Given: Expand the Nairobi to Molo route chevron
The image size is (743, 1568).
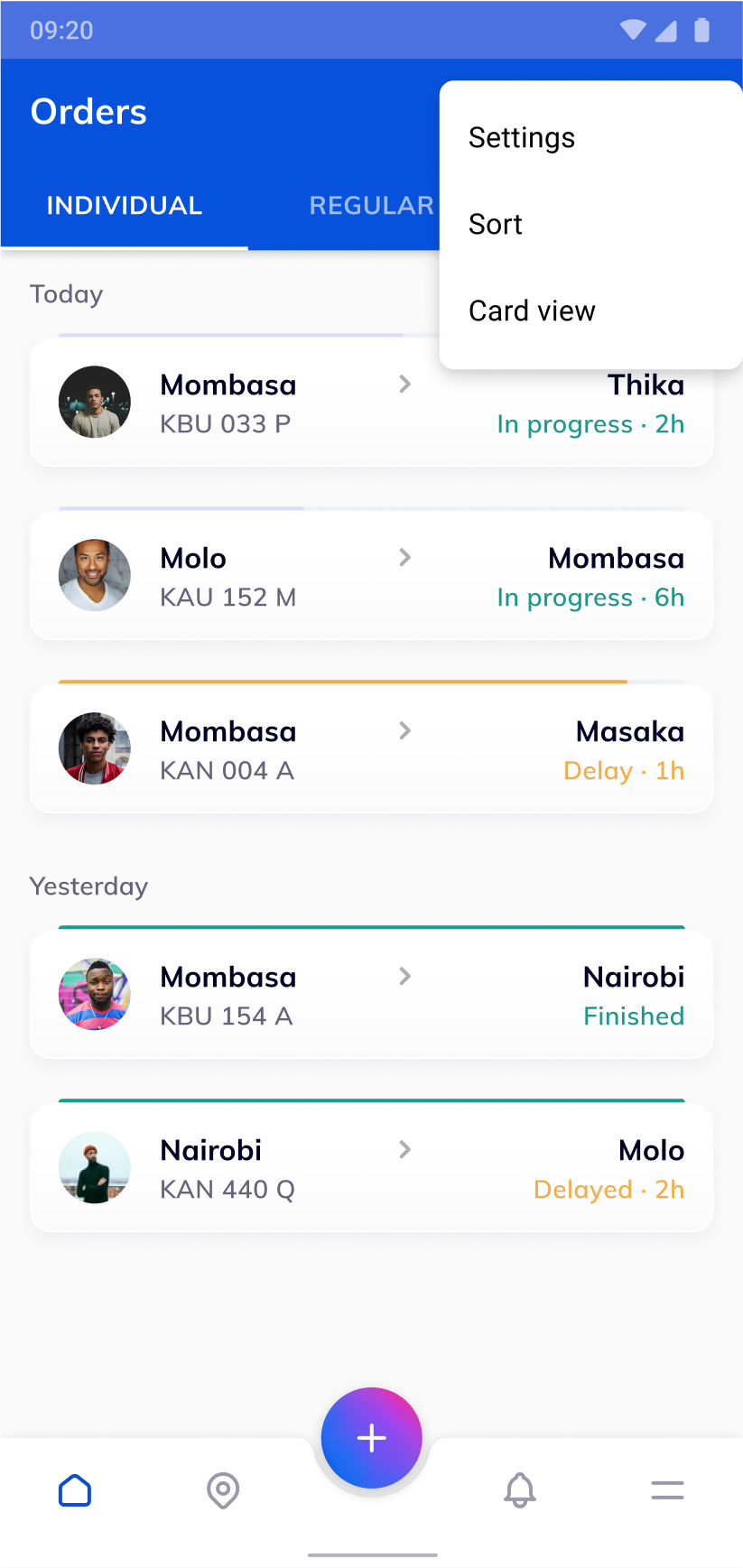Looking at the screenshot, I should [405, 1150].
